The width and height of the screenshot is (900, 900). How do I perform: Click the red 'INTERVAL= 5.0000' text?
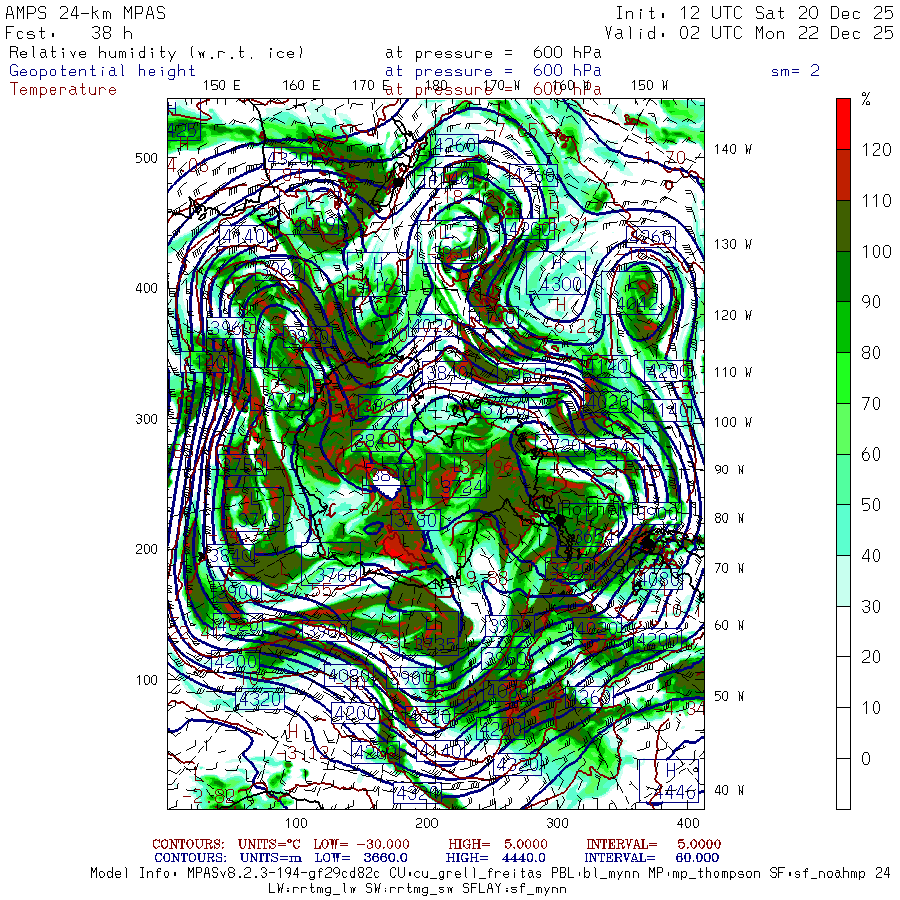653,844
